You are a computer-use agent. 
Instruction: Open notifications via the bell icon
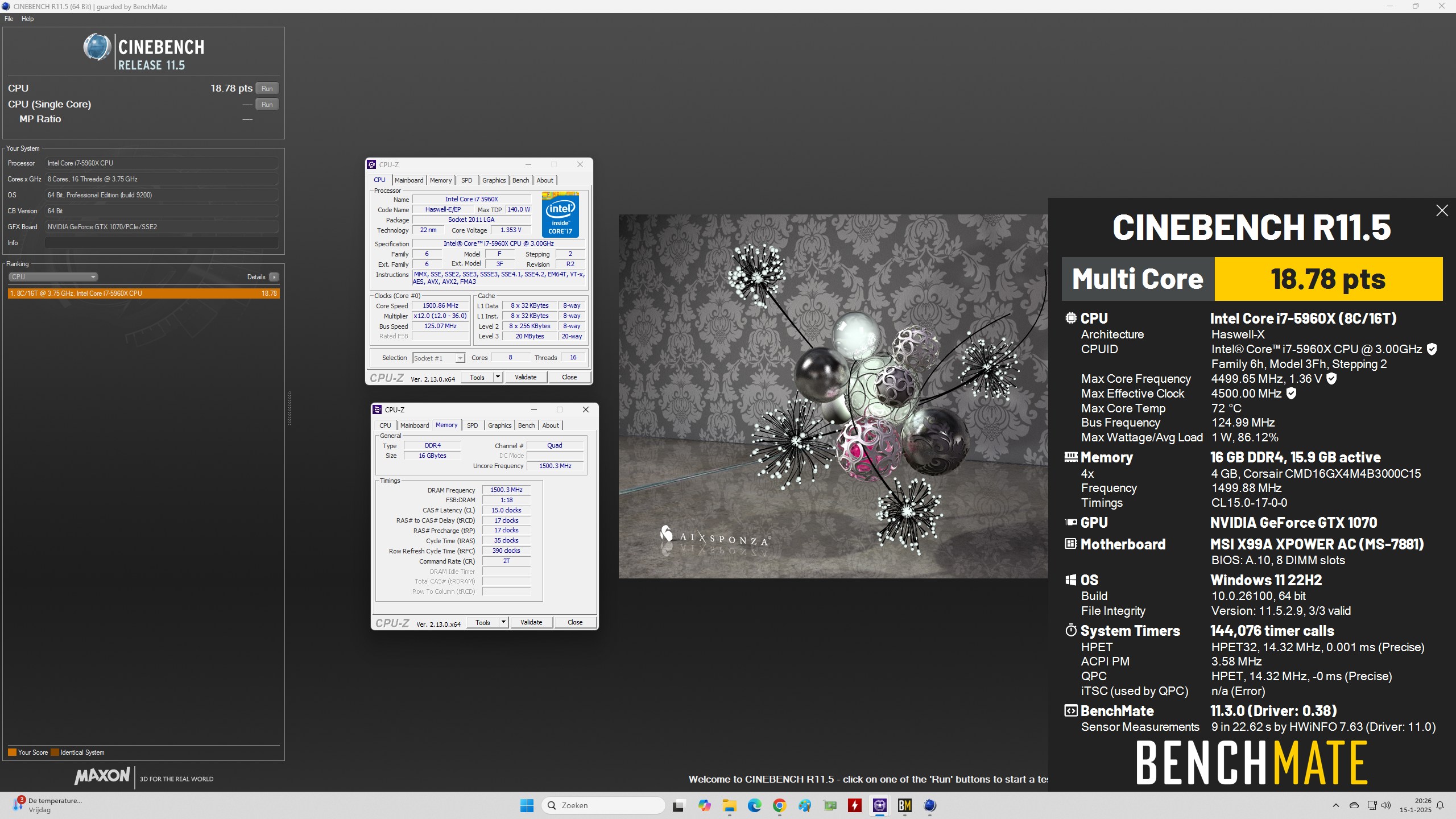pyautogui.click(x=1440, y=805)
